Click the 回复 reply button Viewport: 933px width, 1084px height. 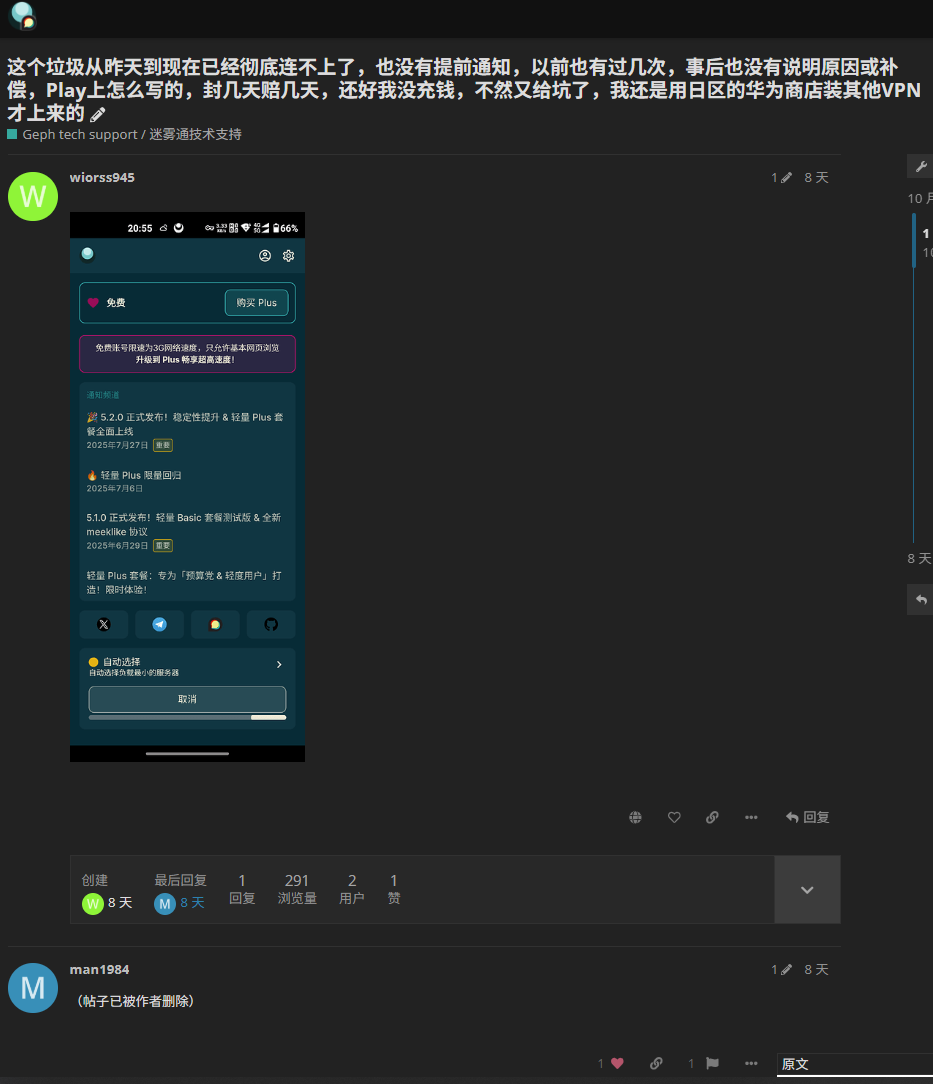pos(808,817)
